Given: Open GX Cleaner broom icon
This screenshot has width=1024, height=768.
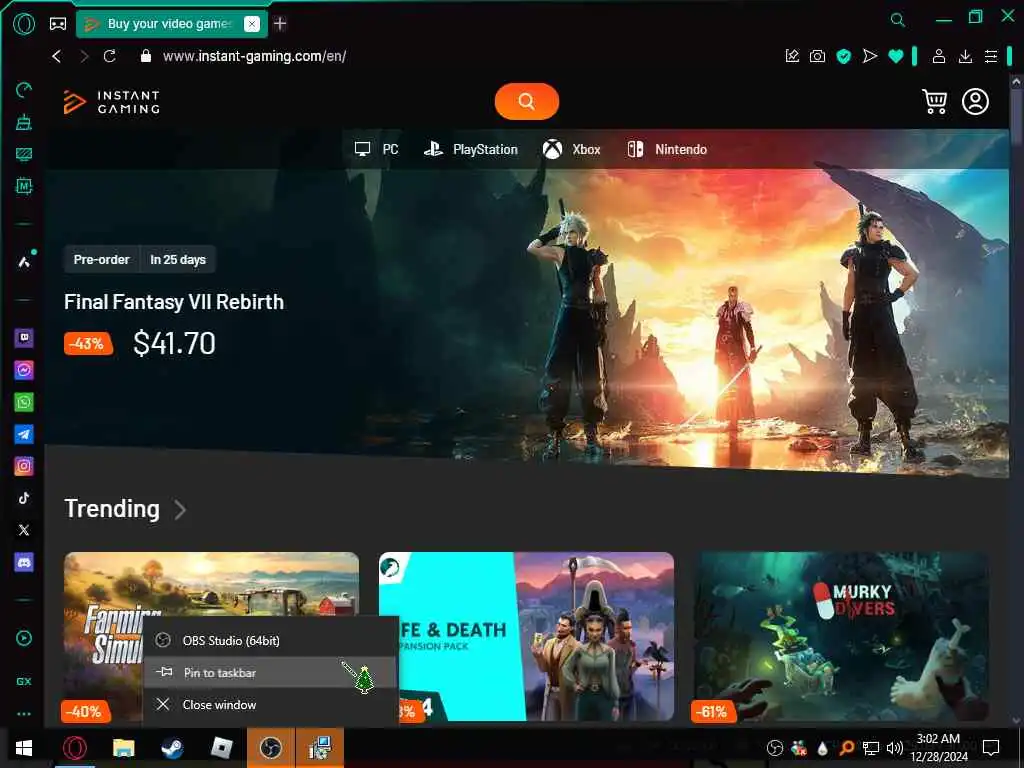Looking at the screenshot, I should tap(24, 121).
